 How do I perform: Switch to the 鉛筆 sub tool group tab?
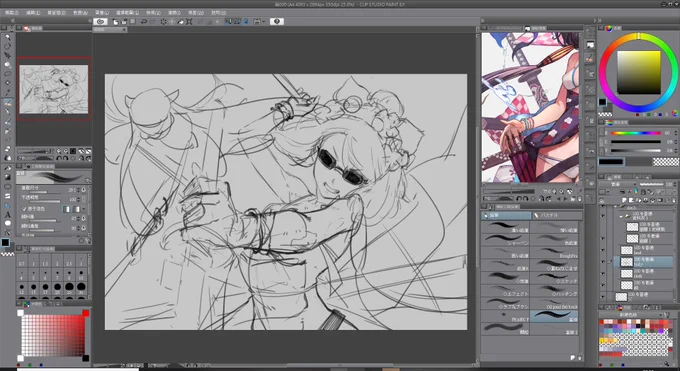506,215
